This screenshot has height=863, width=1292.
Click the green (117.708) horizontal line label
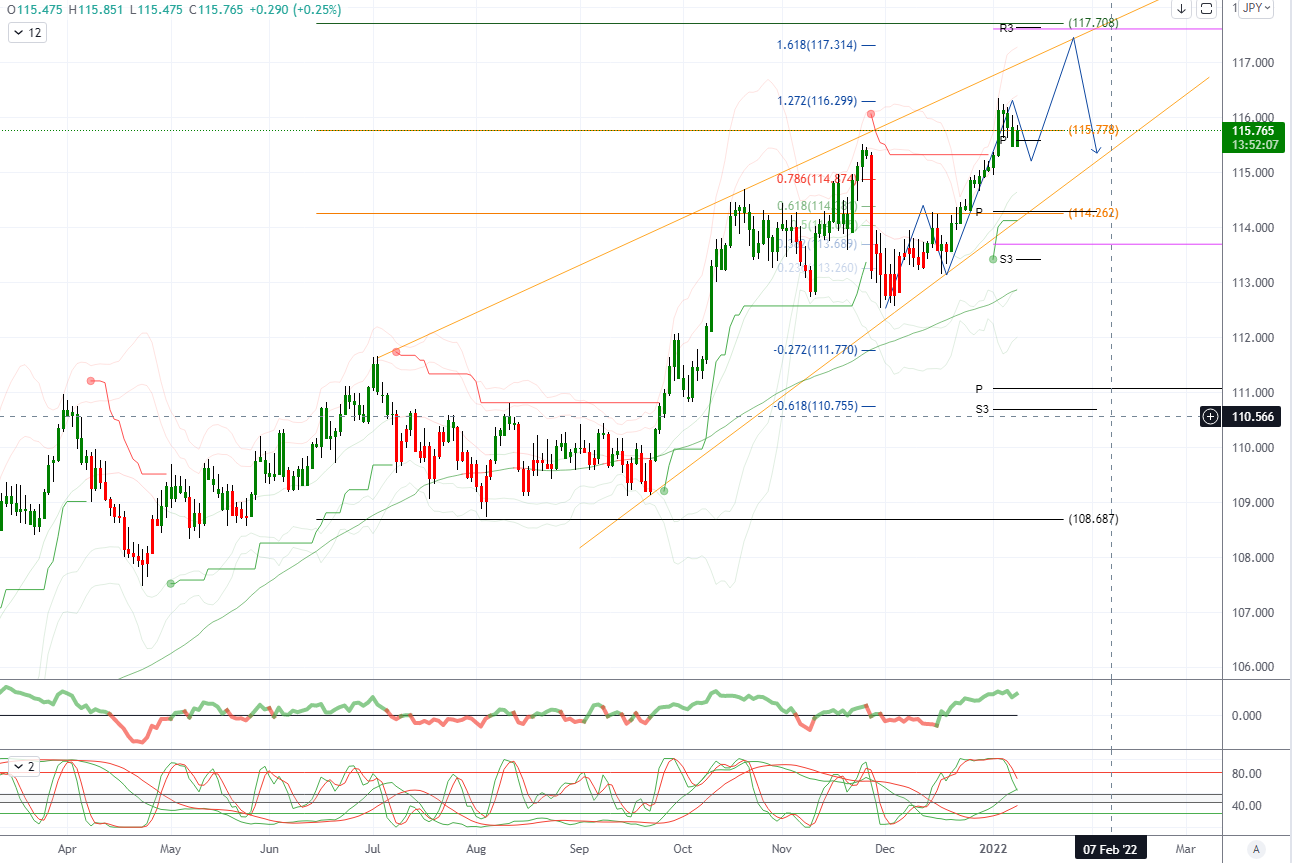pyautogui.click(x=1092, y=22)
